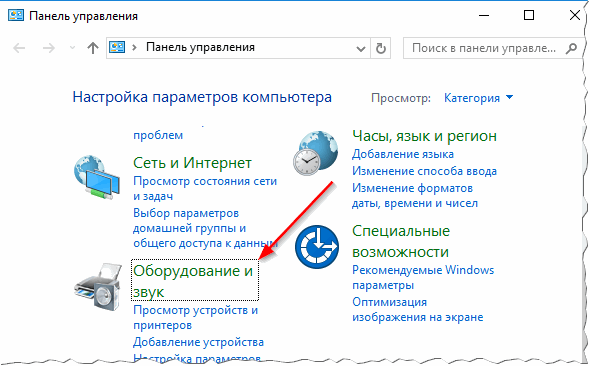Open Выбор параметров домашней группы link

tap(206, 228)
